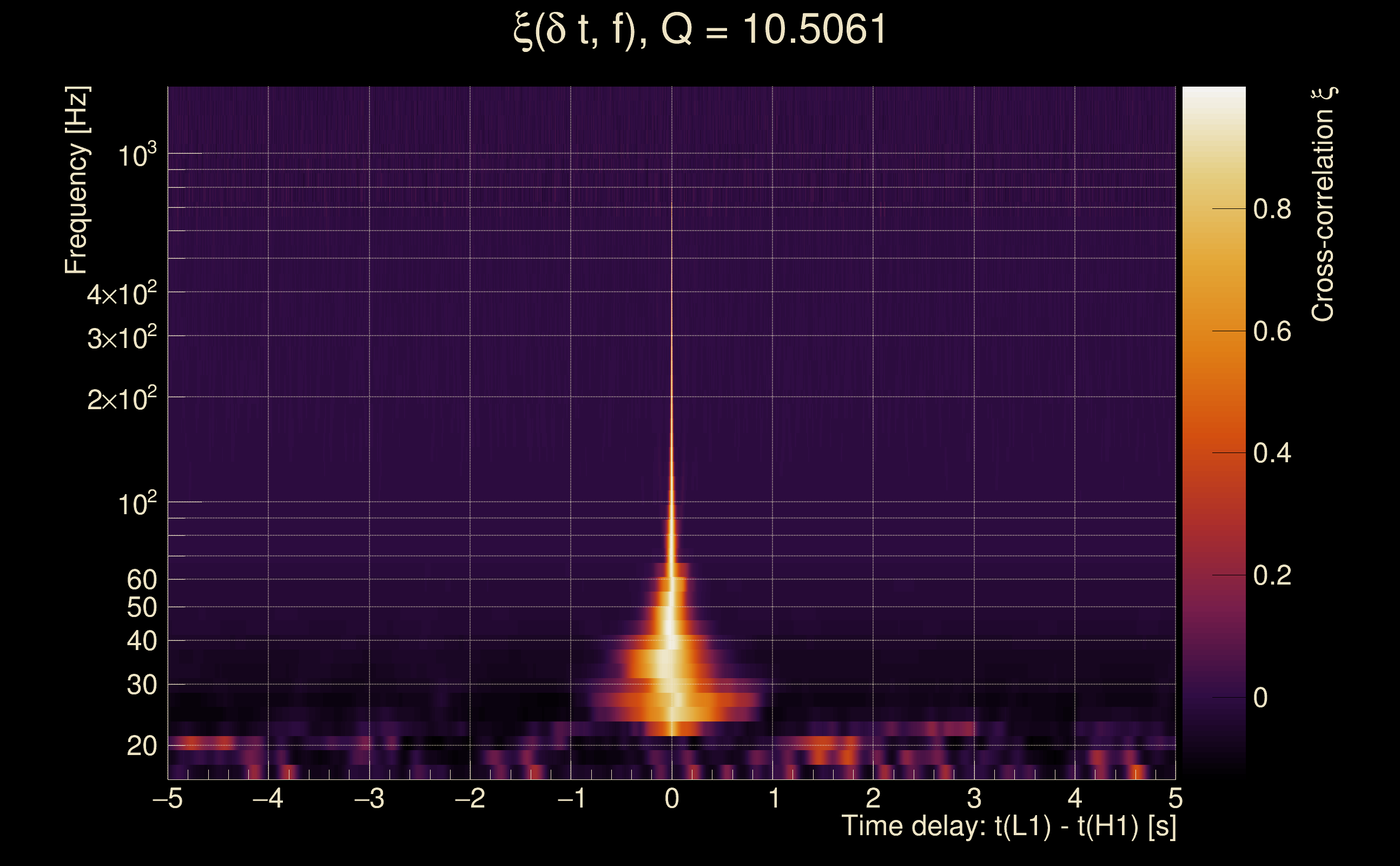Screen dimensions: 1400x866
Task: Click the 0.8 tick on the colorbar
Action: [1272, 209]
